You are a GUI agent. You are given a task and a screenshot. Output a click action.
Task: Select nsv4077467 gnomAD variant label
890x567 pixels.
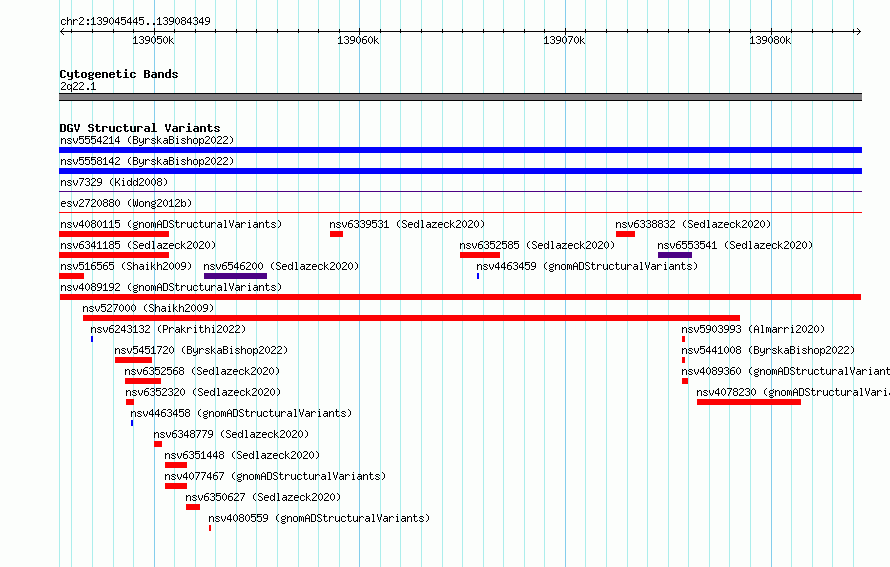pyautogui.click(x=275, y=476)
